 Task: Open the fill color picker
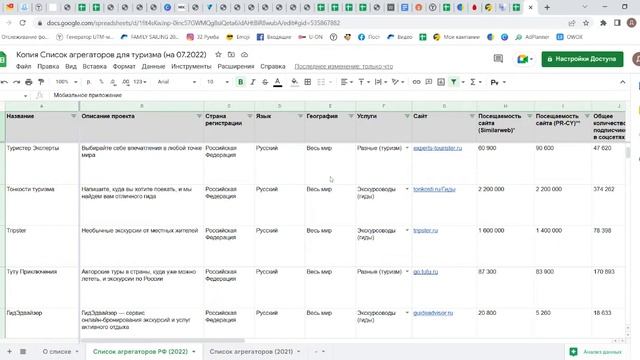click(294, 82)
